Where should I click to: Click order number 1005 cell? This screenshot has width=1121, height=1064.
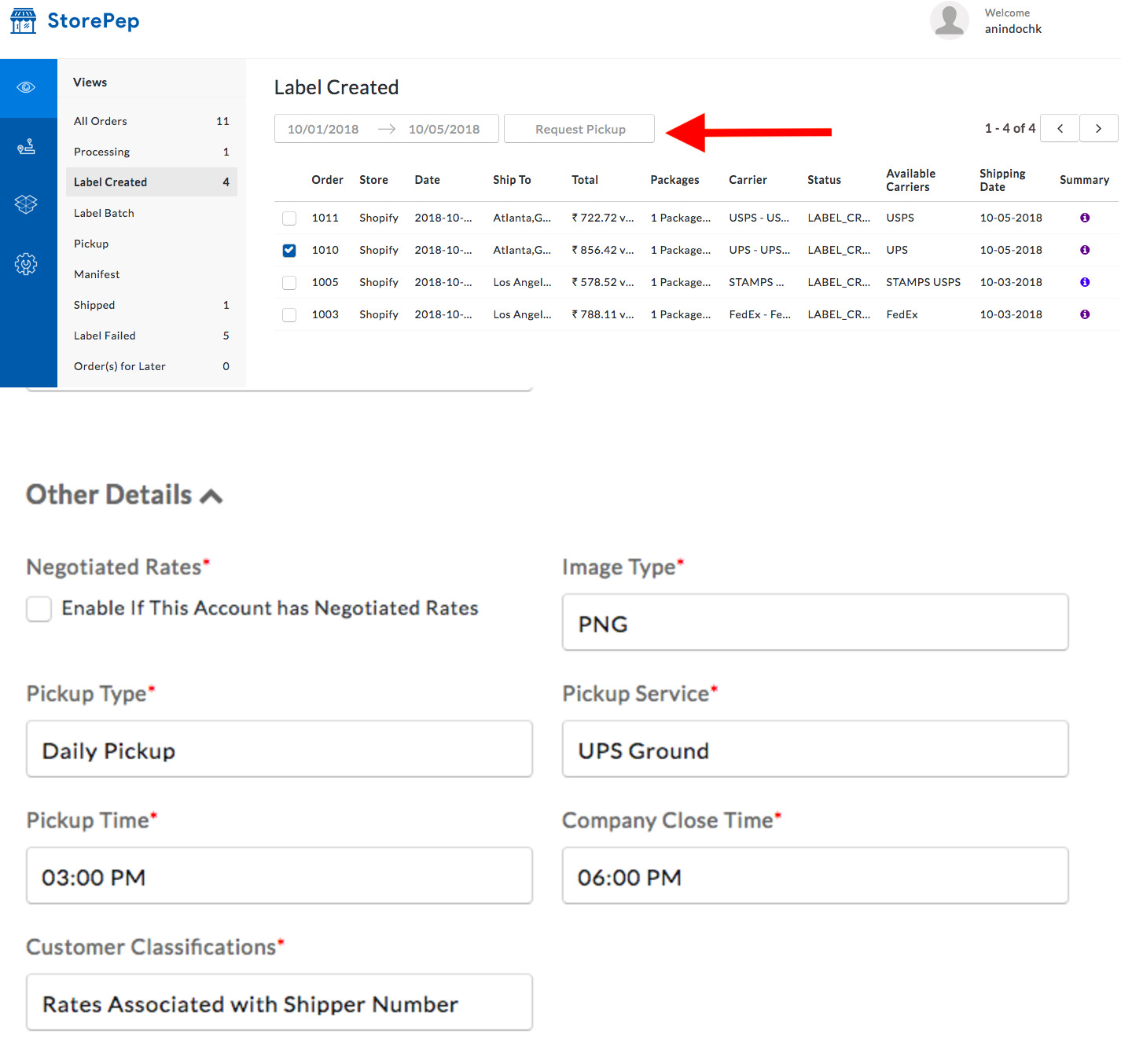[325, 282]
